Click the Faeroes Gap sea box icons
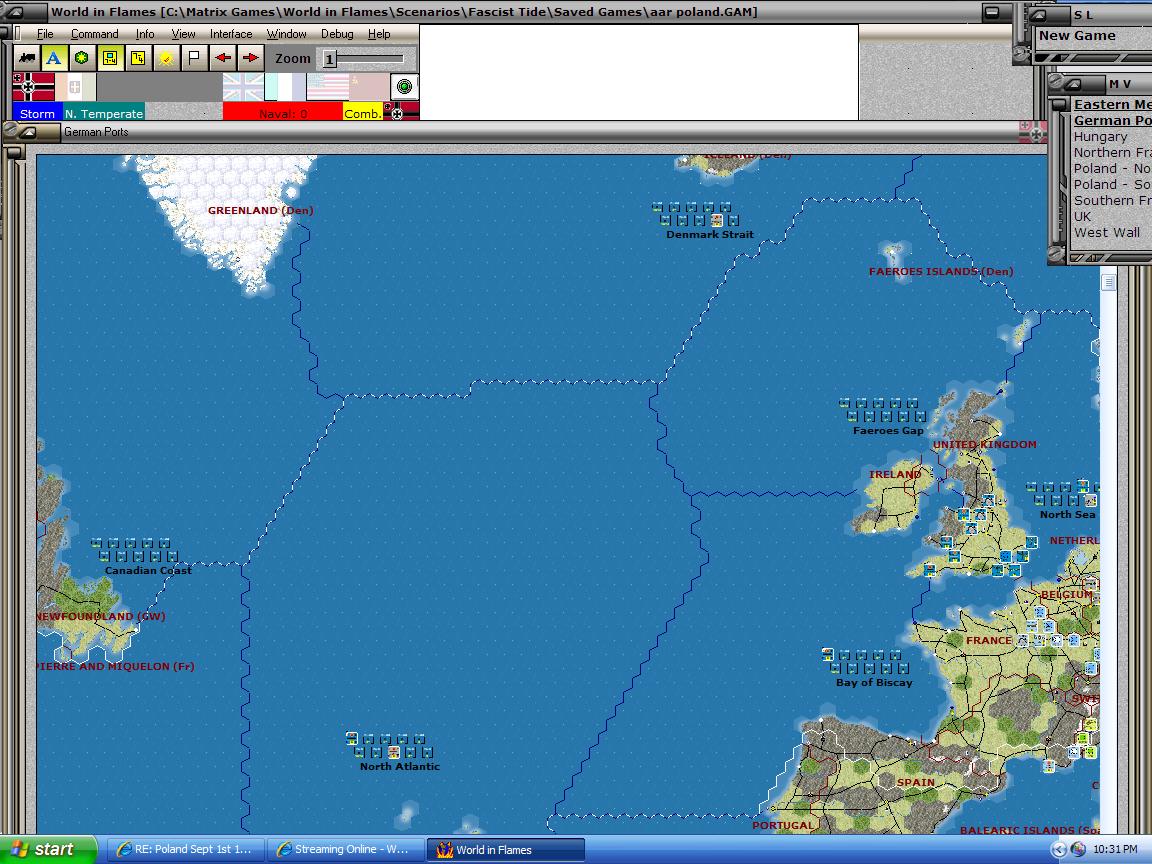 [882, 410]
